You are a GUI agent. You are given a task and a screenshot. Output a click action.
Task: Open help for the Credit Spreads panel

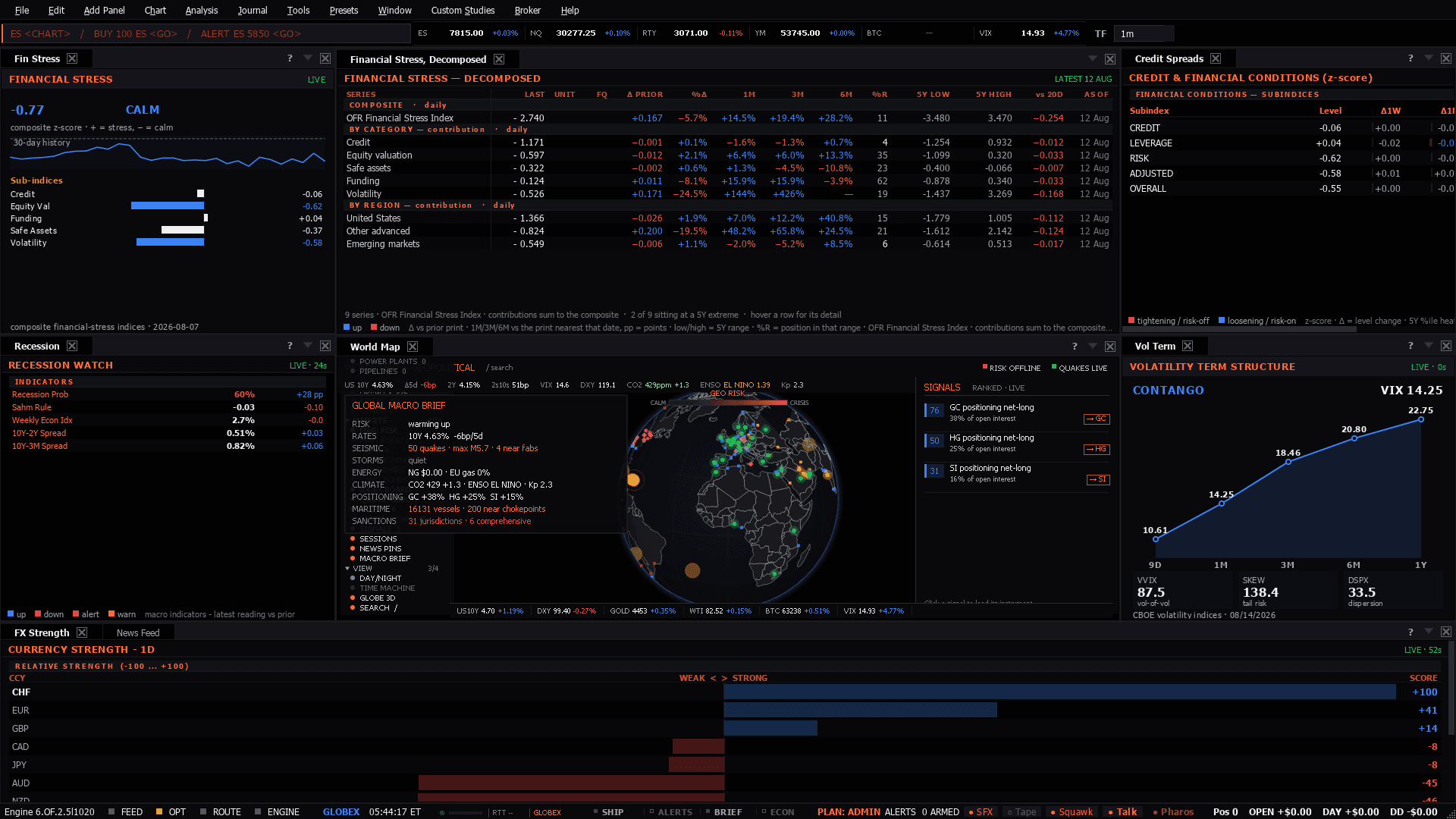click(x=1410, y=58)
